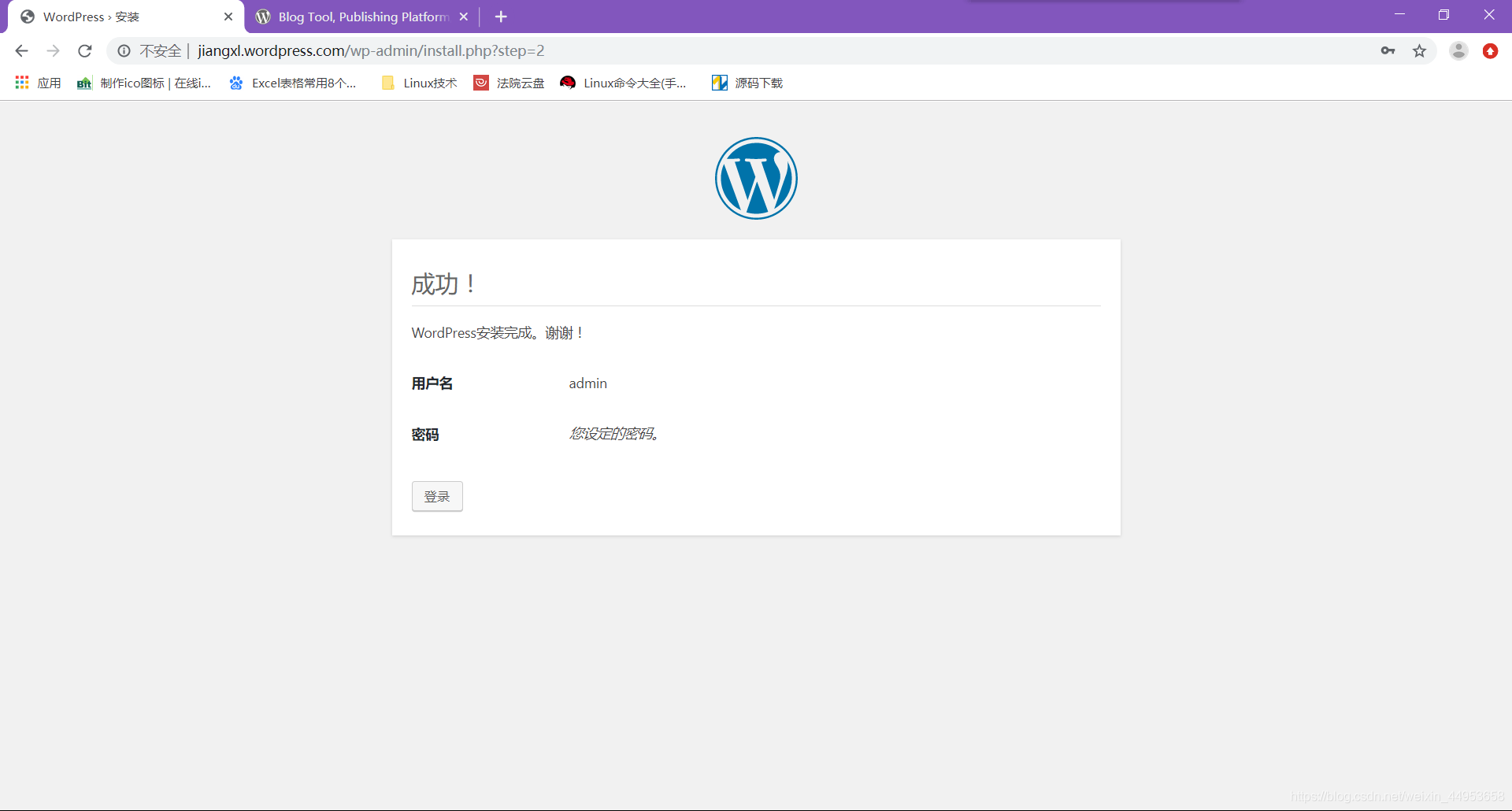Open the 法院云盘 bookmark
Image resolution: width=1512 pixels, height=811 pixels.
click(x=509, y=83)
